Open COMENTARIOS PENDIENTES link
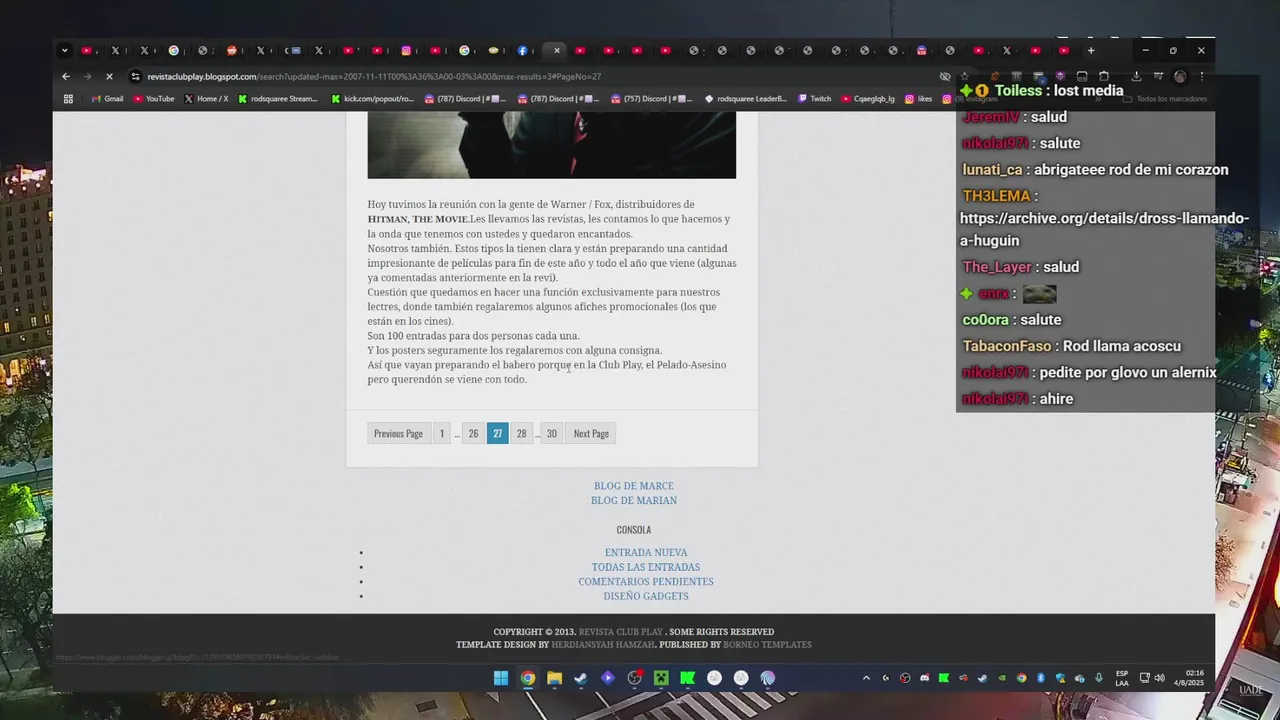1280x720 pixels. click(646, 582)
